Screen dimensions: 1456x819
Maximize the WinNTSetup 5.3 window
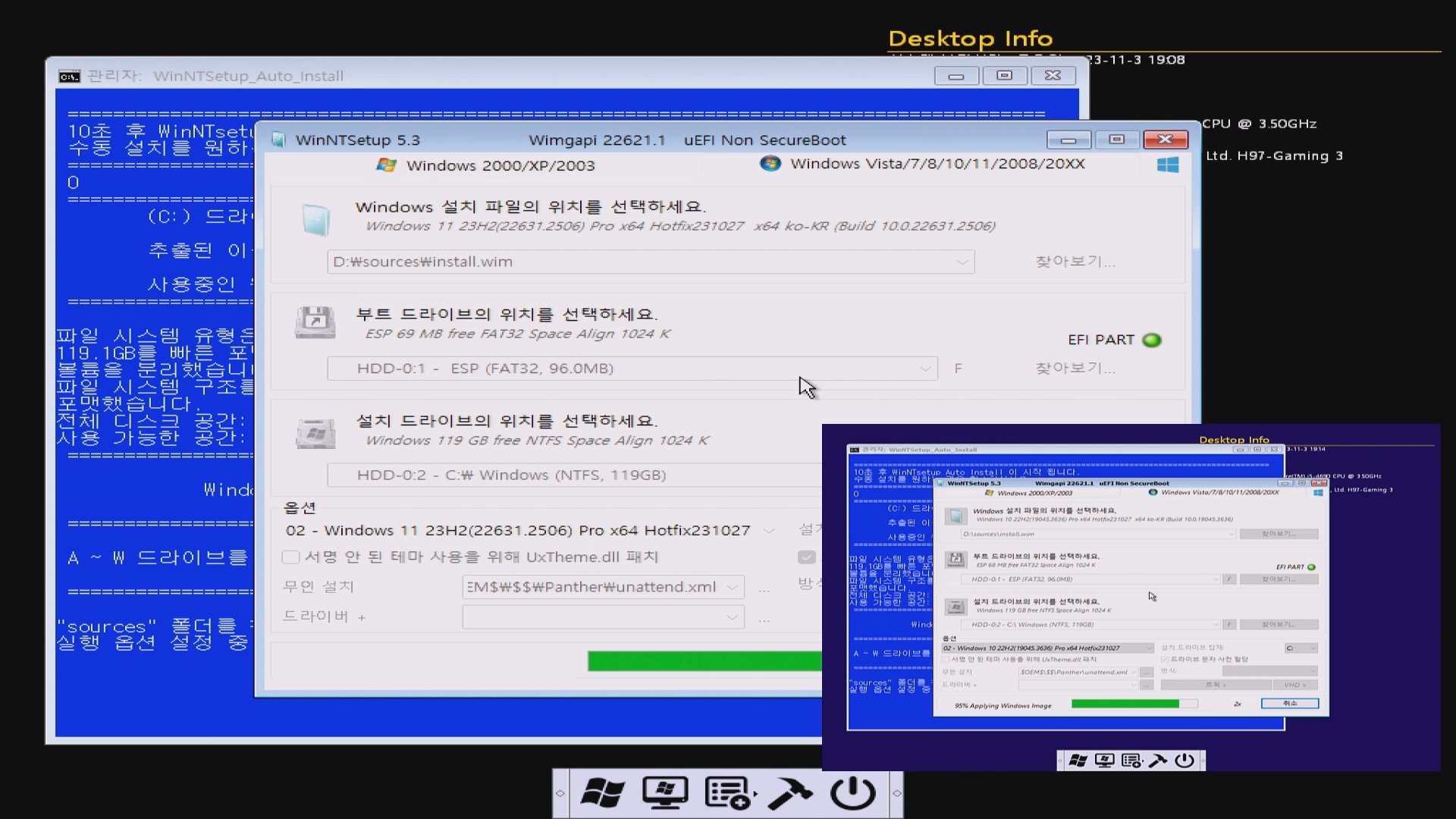1116,140
